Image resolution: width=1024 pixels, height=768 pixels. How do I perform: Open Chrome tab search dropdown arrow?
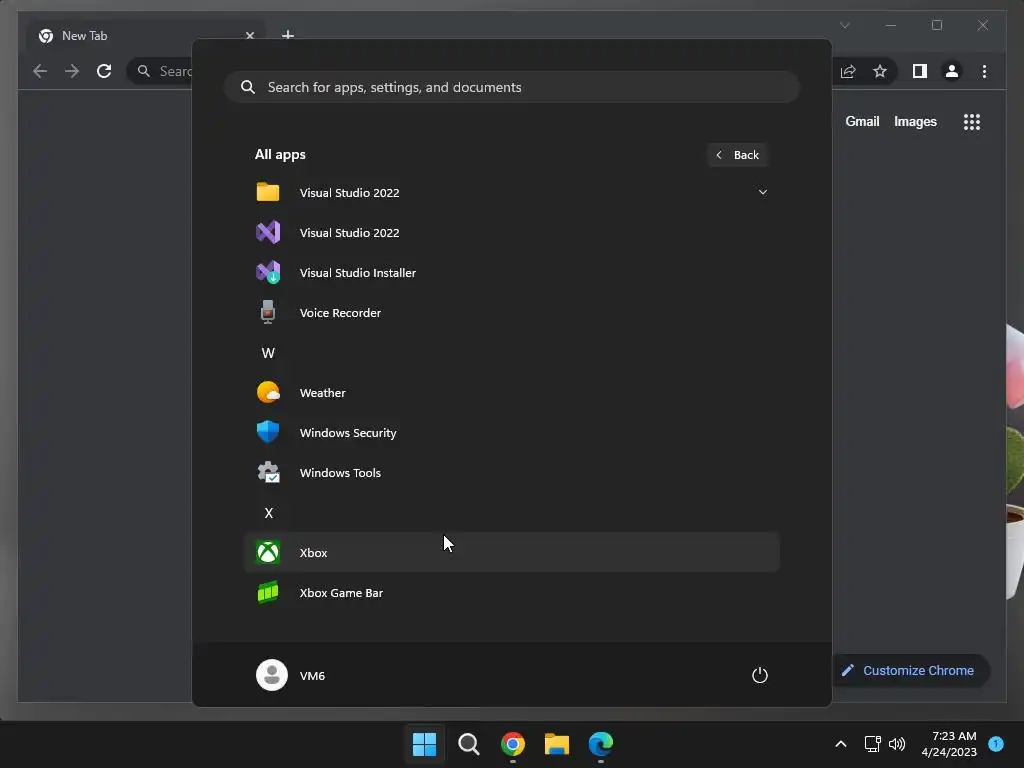pos(844,25)
